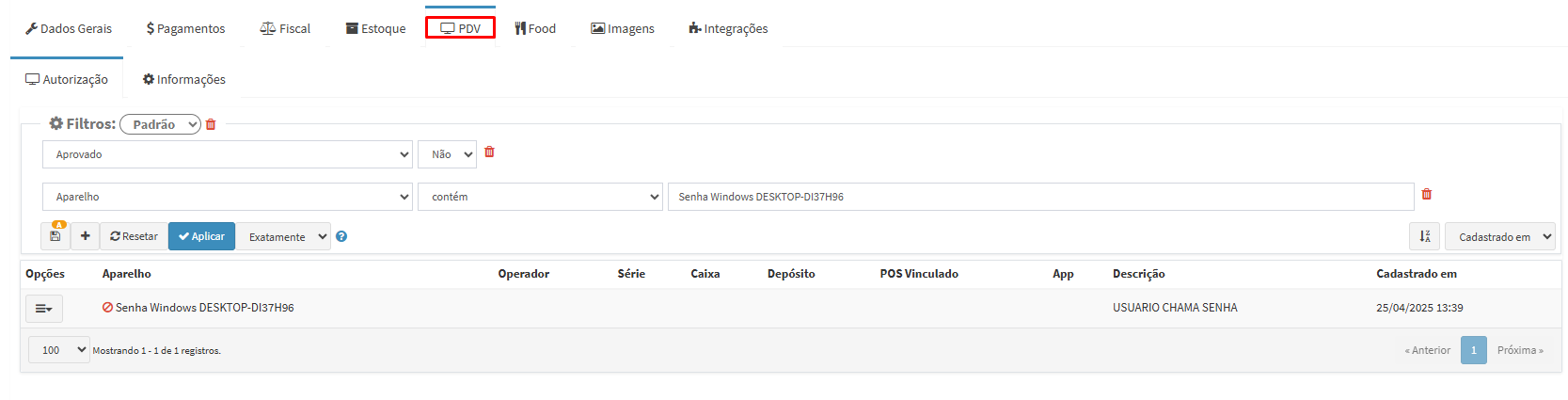Delete the Aprovado filter row
The height and width of the screenshot is (400, 1568).
click(489, 152)
